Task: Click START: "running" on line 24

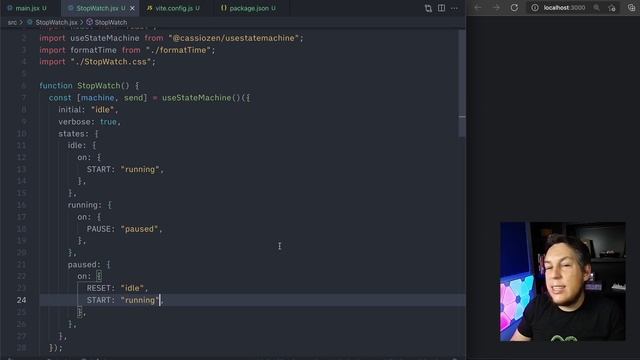Action: pyautogui.click(x=124, y=300)
